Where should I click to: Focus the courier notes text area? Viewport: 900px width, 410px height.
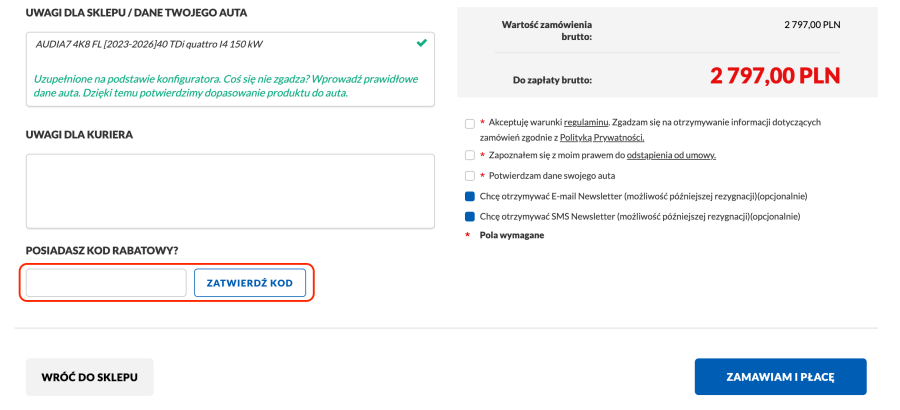point(230,191)
